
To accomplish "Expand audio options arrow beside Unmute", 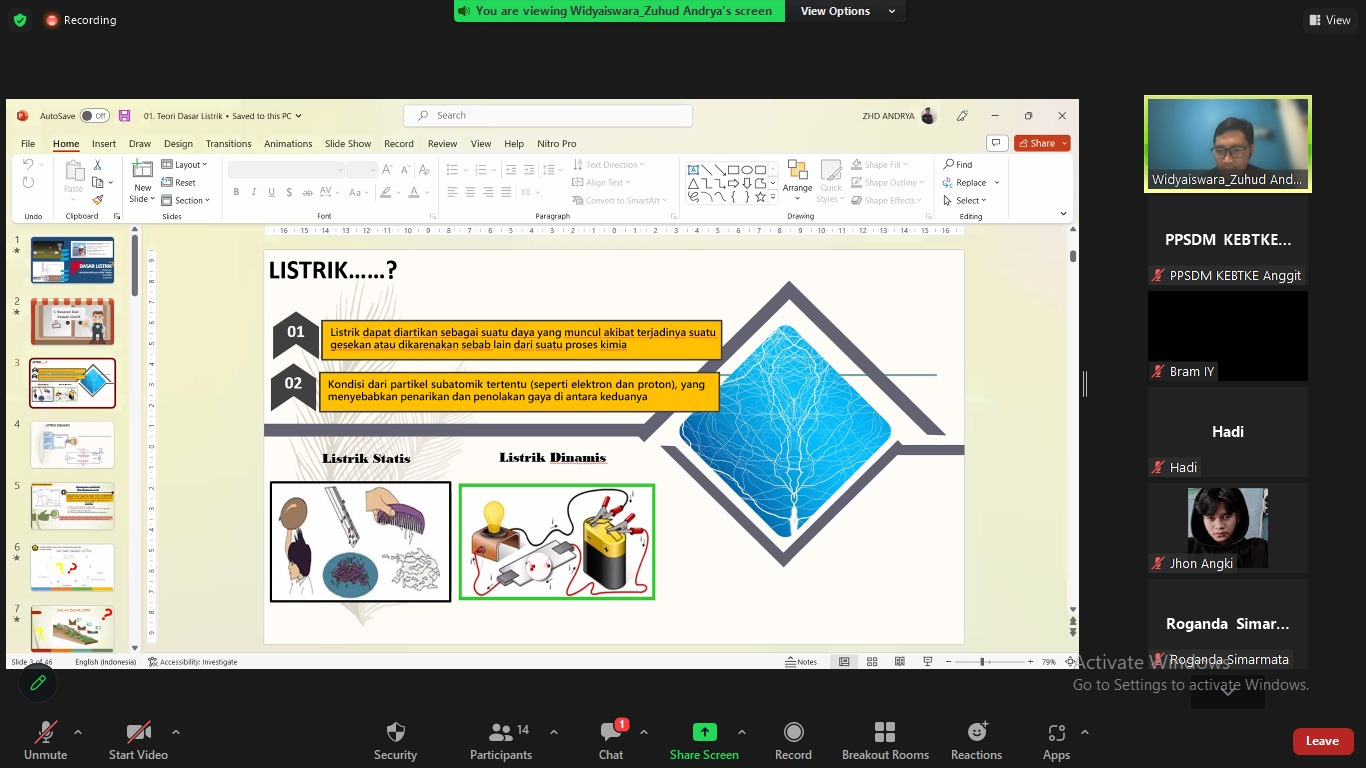I will [x=78, y=732].
